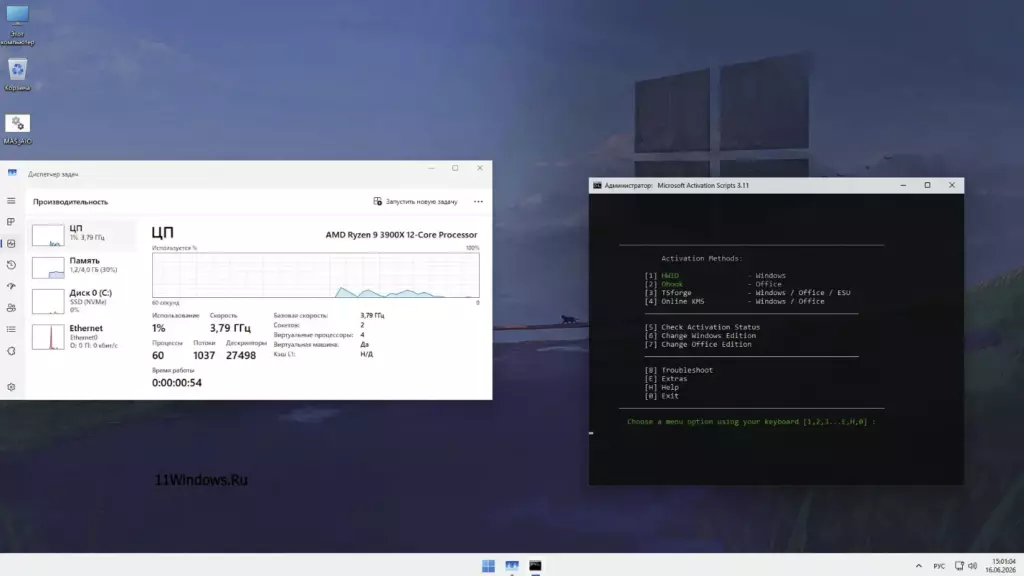This screenshot has width=1024, height=576.
Task: Click the 3,79 ГГц speed value
Action: (230, 328)
